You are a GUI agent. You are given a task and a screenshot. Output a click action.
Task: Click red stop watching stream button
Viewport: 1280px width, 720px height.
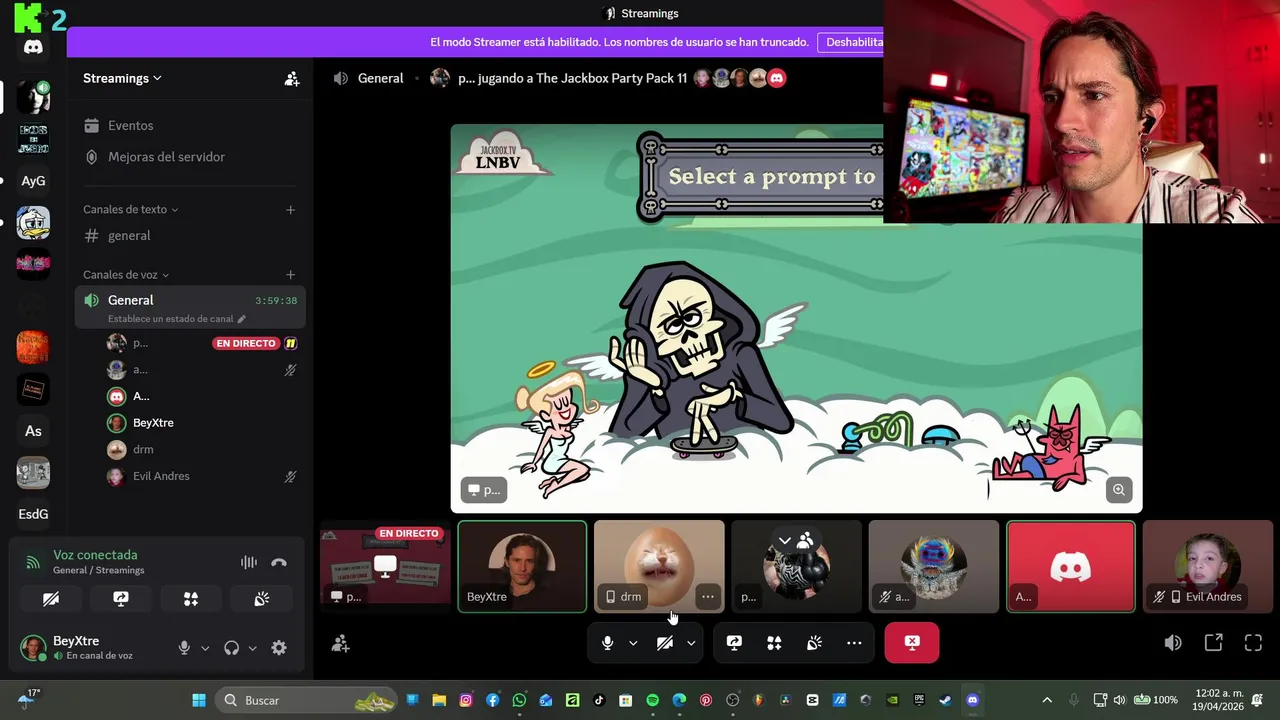pyautogui.click(x=912, y=643)
